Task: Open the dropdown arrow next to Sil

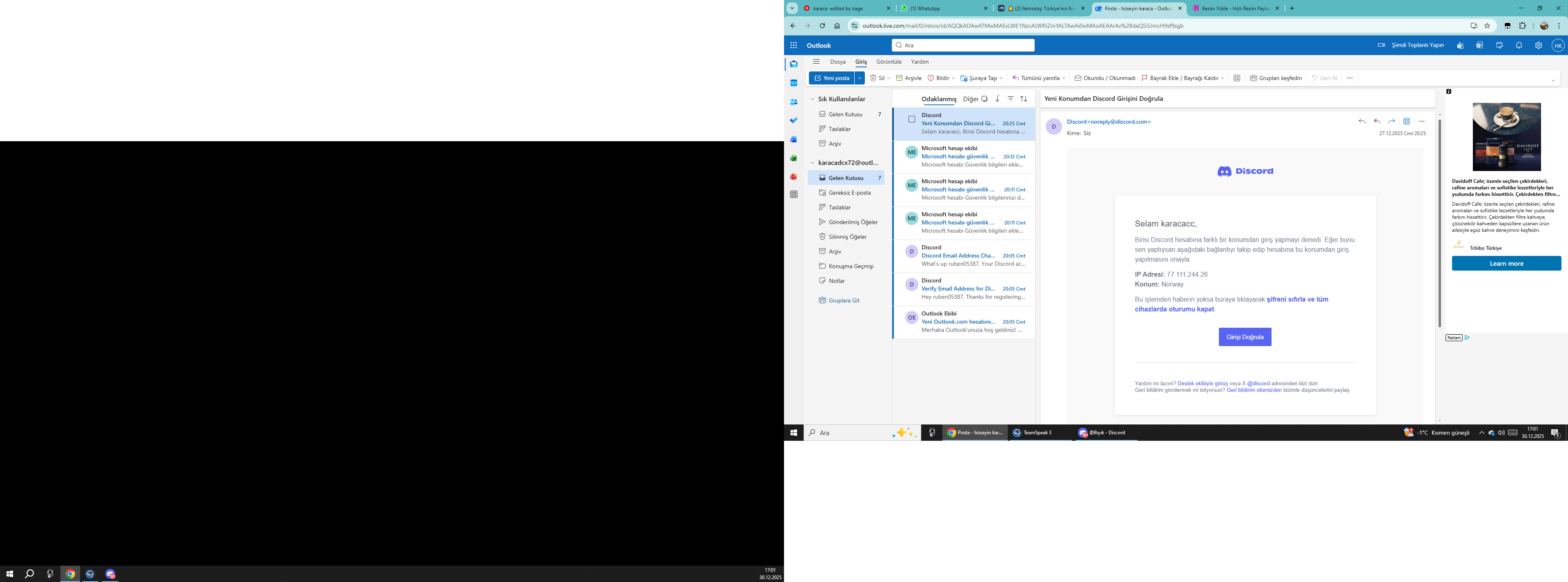Action: [x=889, y=78]
